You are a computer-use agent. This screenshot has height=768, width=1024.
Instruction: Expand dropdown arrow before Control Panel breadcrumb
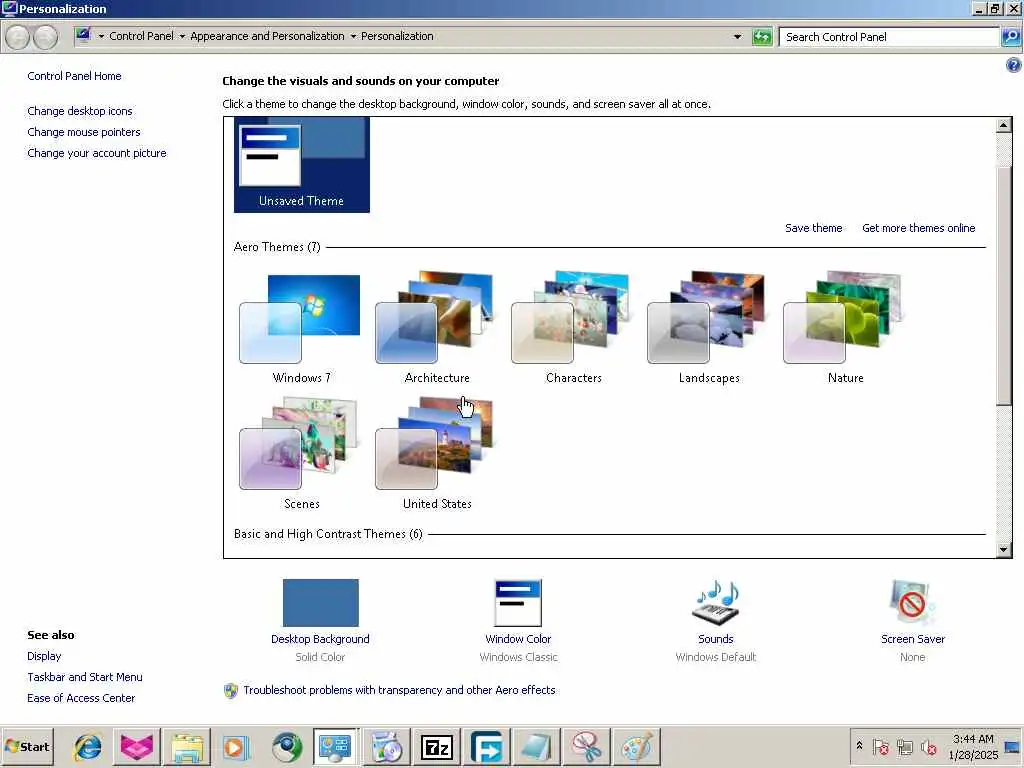coord(101,37)
